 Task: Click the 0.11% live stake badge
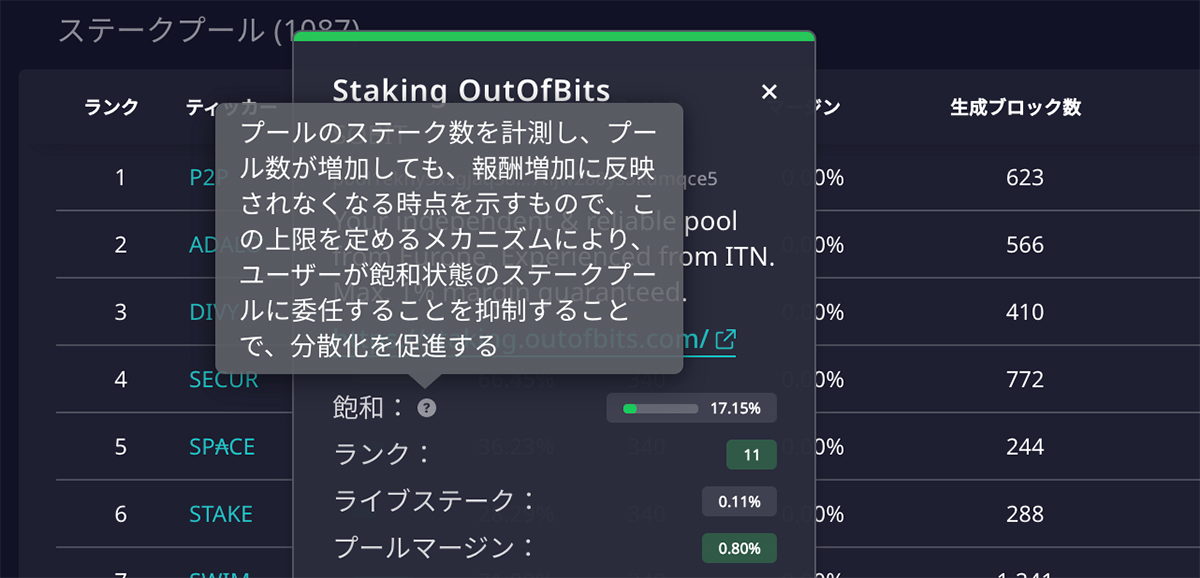coord(739,502)
